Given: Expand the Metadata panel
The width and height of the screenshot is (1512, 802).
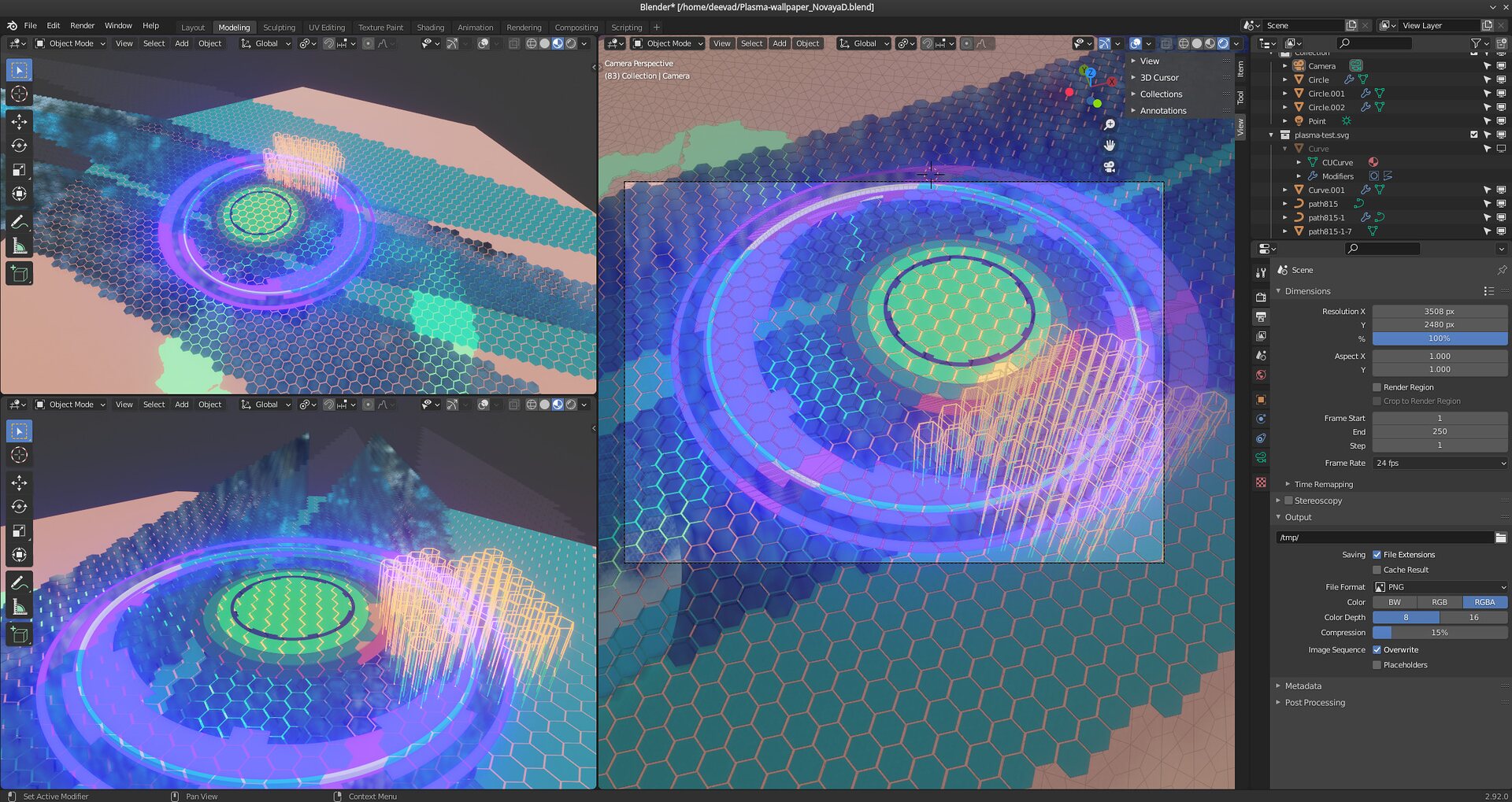Looking at the screenshot, I should coord(1303,686).
